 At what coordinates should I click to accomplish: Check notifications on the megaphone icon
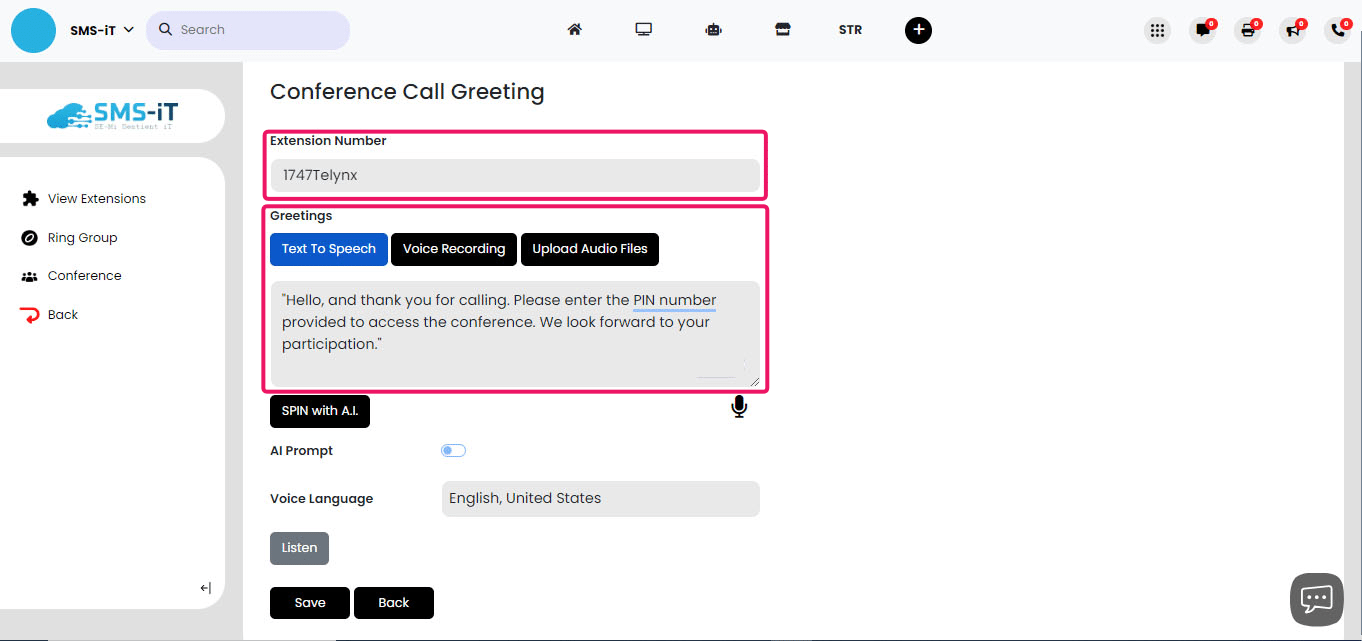tap(1291, 31)
